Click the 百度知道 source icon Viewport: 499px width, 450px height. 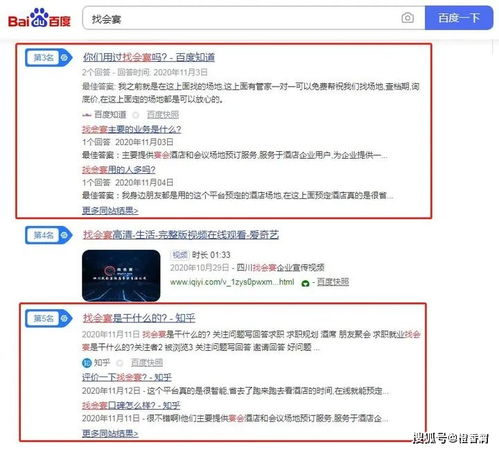tap(87, 115)
